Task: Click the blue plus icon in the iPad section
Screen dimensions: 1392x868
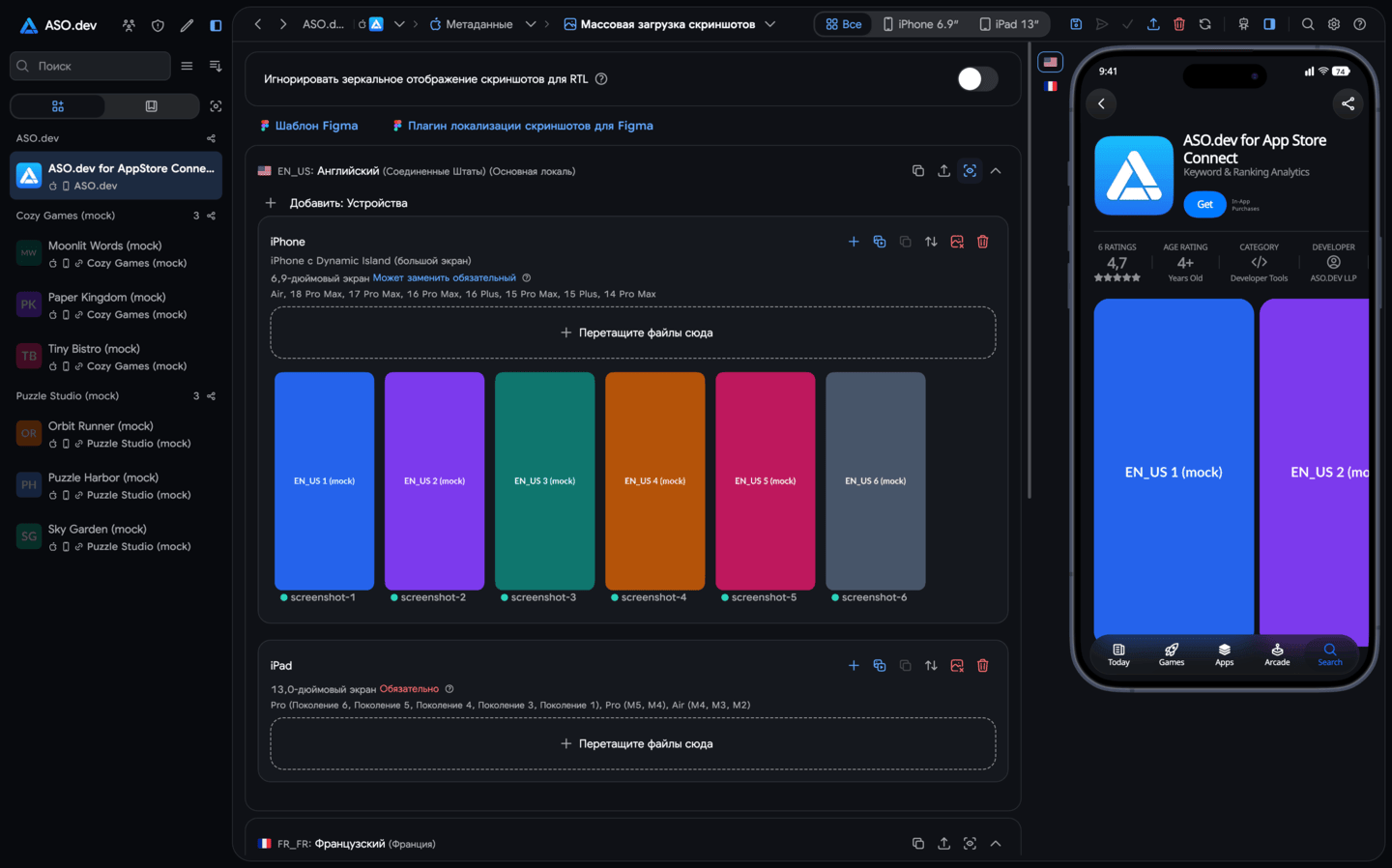Action: pyautogui.click(x=854, y=665)
